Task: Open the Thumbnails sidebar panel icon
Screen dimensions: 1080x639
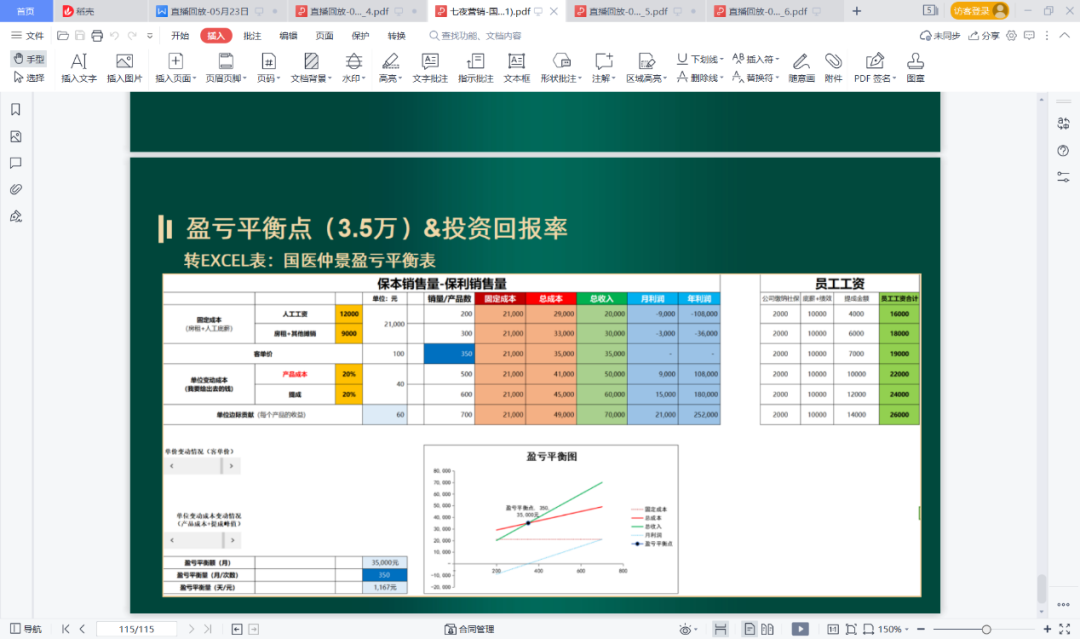Action: coord(16,136)
